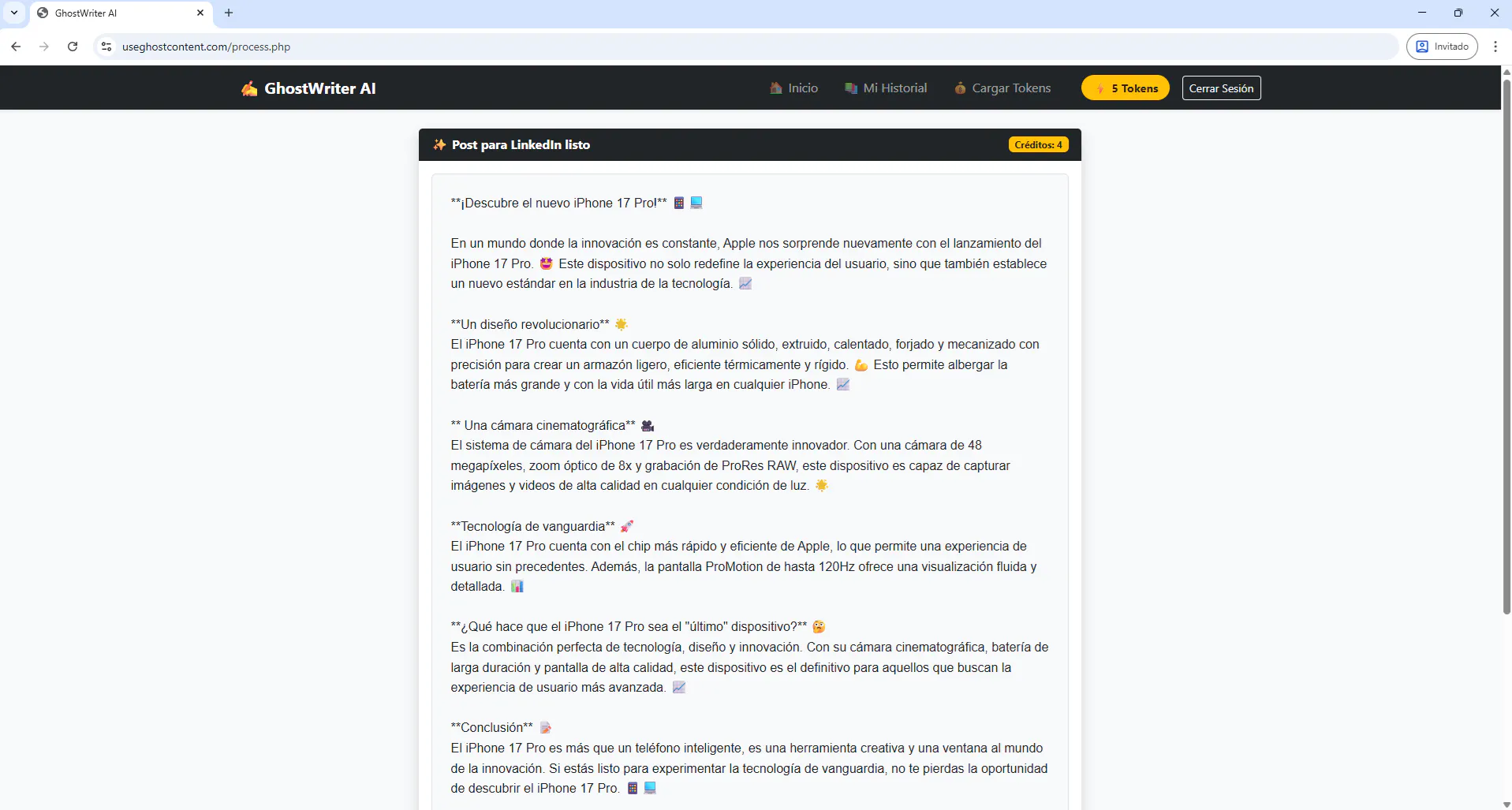Click the scroll up arrow
This screenshot has height=810, width=1512.
[1506, 72]
